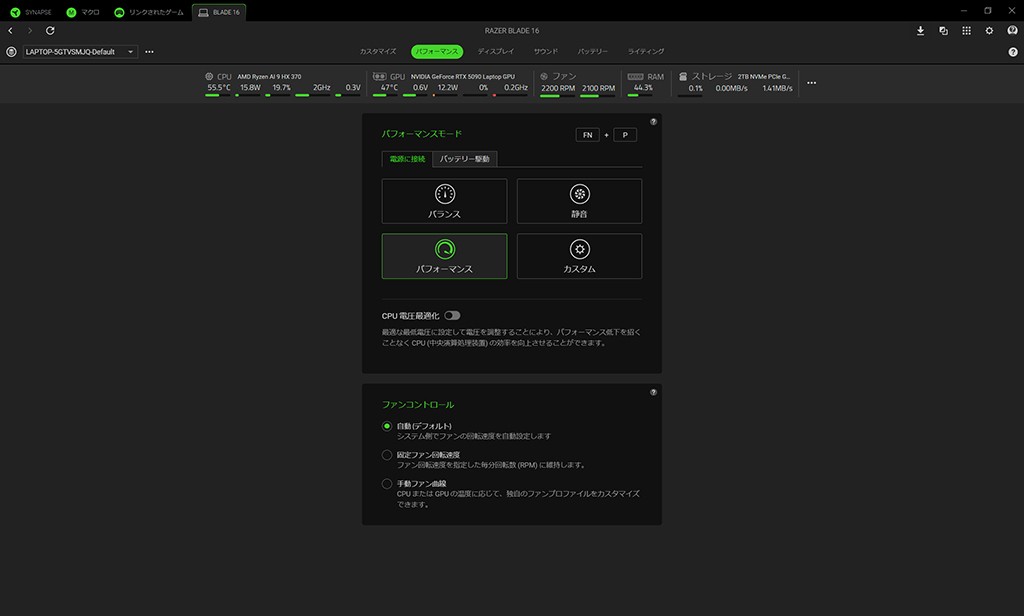Toggle CPU 電圧最適化 switch
The width and height of the screenshot is (1024, 616).
click(452, 315)
